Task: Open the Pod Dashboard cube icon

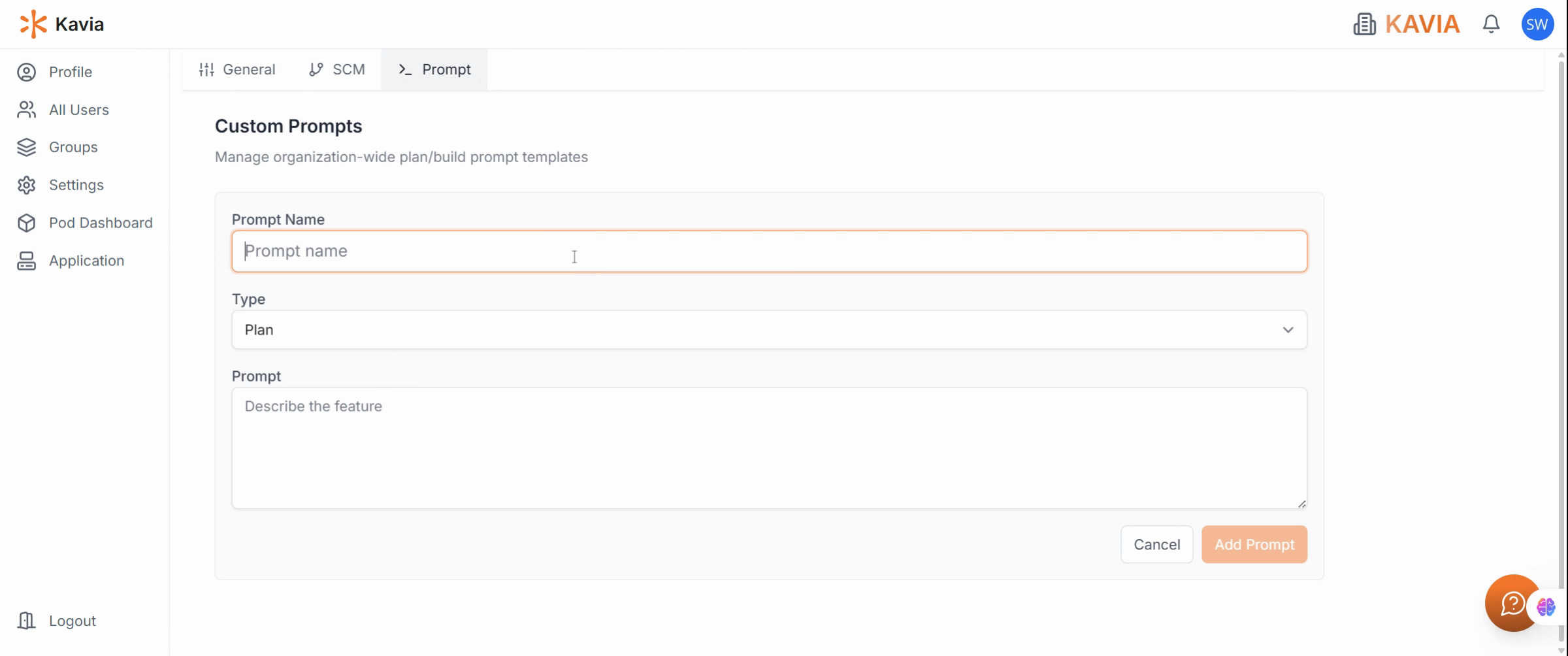Action: [26, 223]
